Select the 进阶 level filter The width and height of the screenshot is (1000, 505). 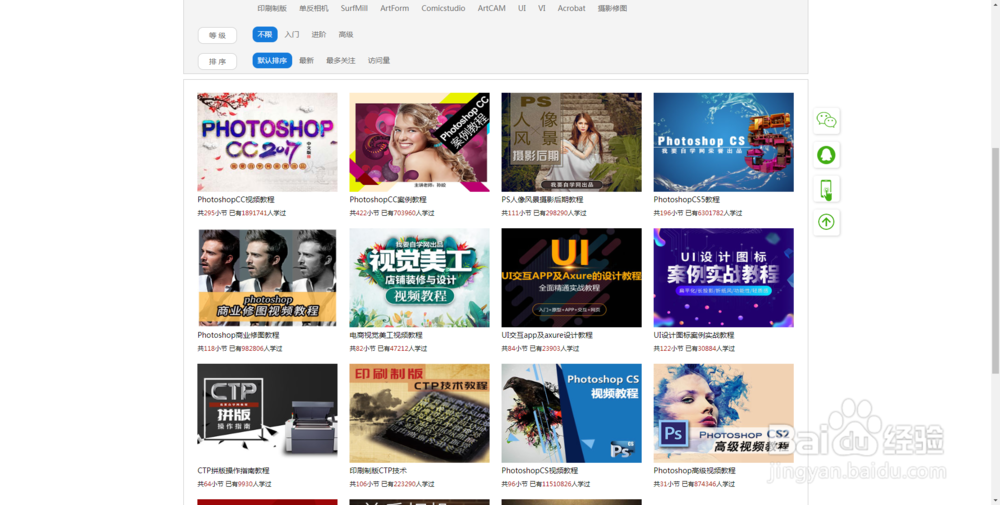[x=319, y=34]
